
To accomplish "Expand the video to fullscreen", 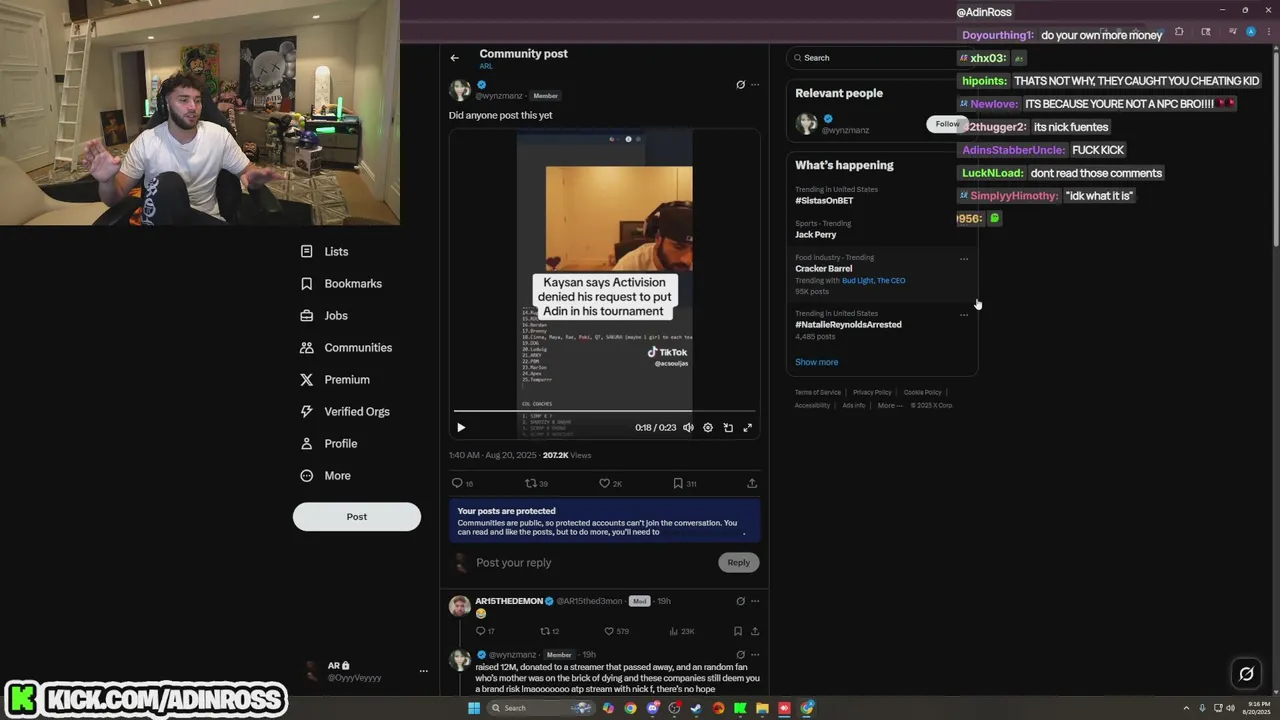I will click(x=747, y=427).
